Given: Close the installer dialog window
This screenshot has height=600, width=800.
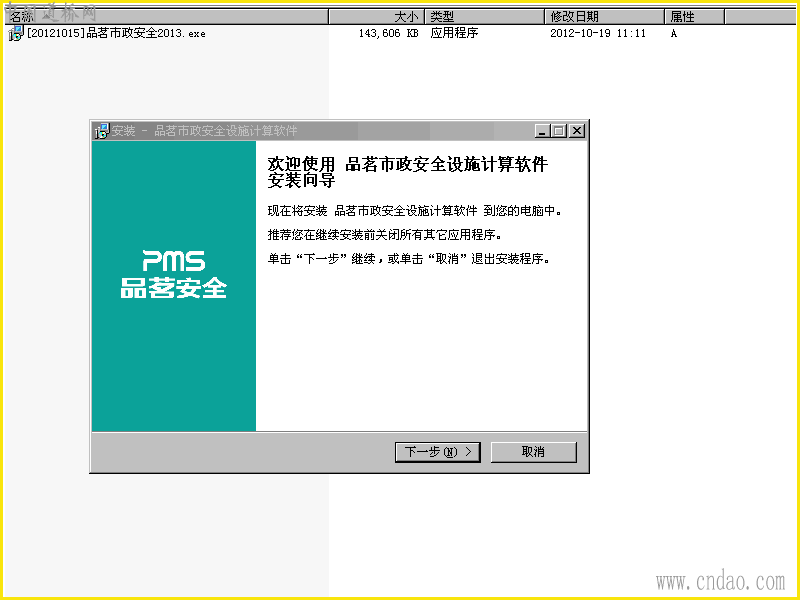Looking at the screenshot, I should click(x=577, y=131).
